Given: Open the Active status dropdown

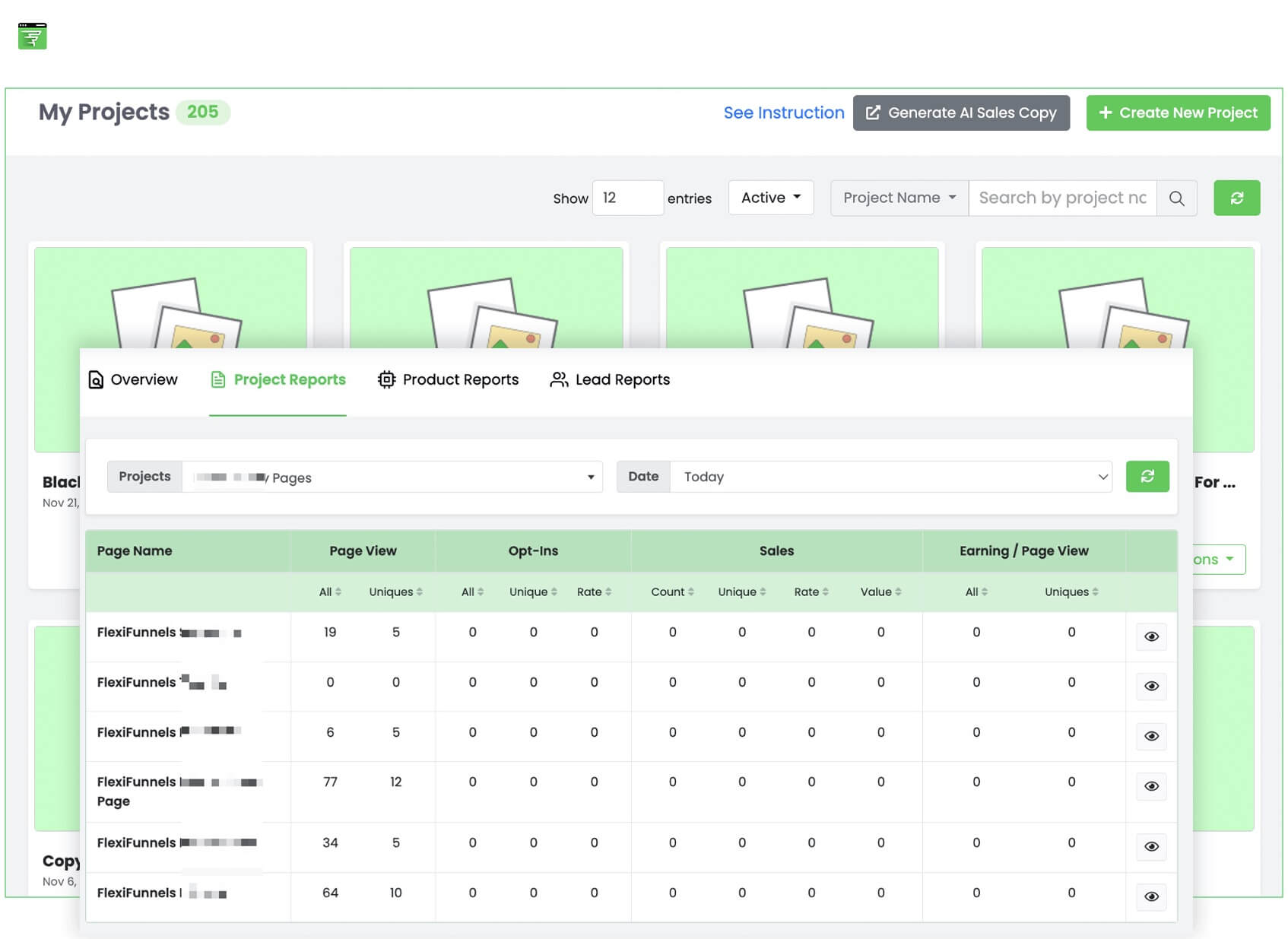Looking at the screenshot, I should tap(770, 198).
